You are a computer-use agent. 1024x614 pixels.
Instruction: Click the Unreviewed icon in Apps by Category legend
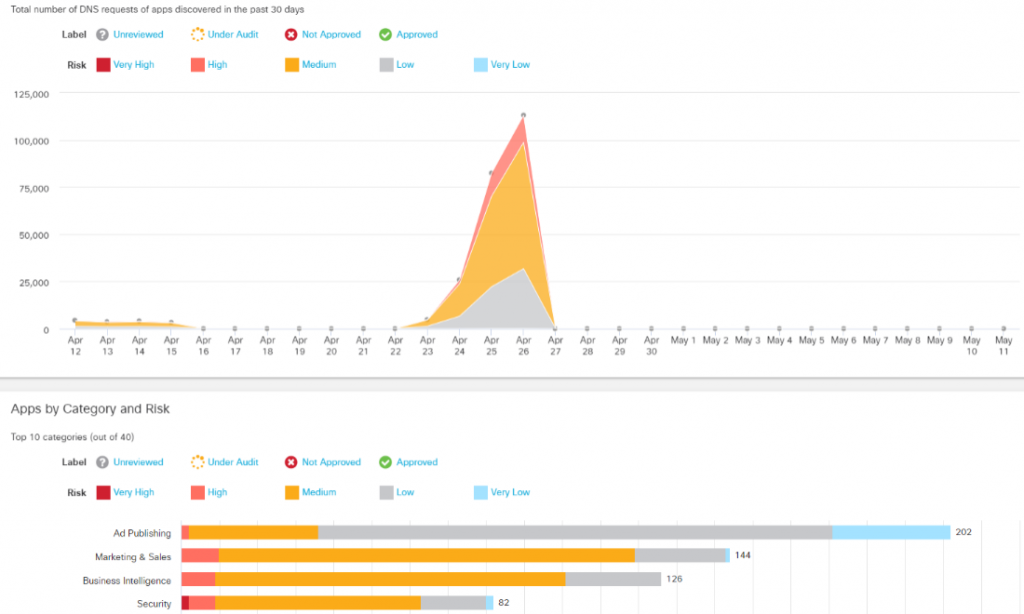click(102, 462)
